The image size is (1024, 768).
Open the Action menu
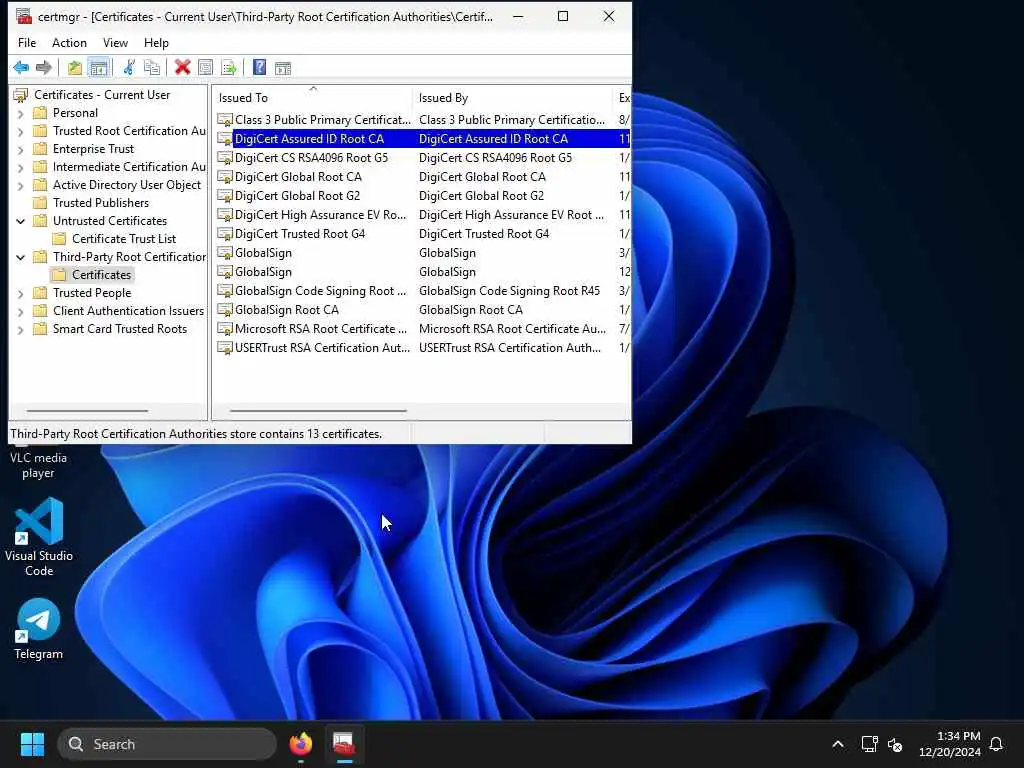(69, 42)
